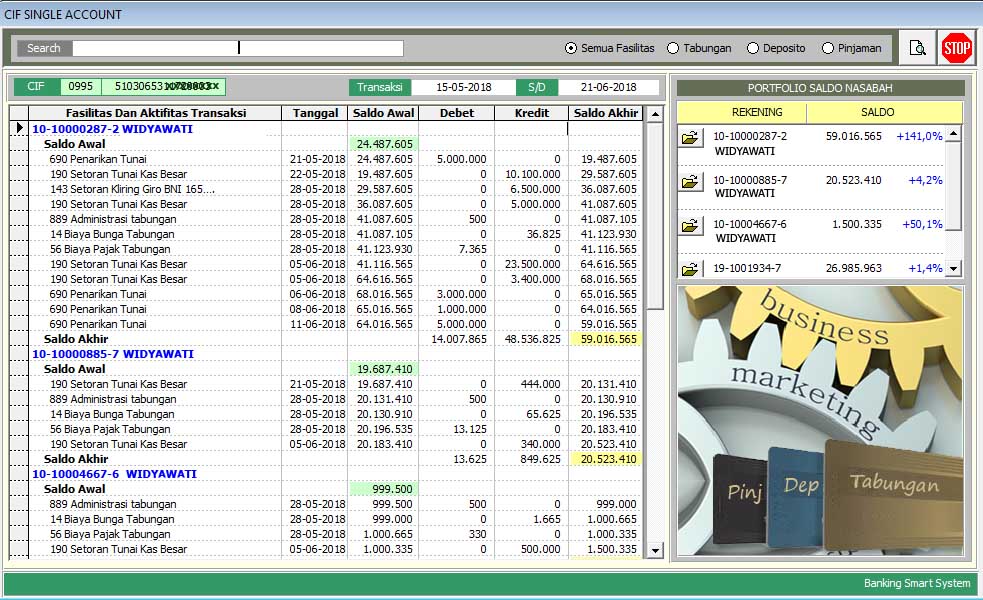Viewport: 983px width, 600px height.
Task: Open the folder icon beside account 19-1001934-7
Action: [691, 268]
